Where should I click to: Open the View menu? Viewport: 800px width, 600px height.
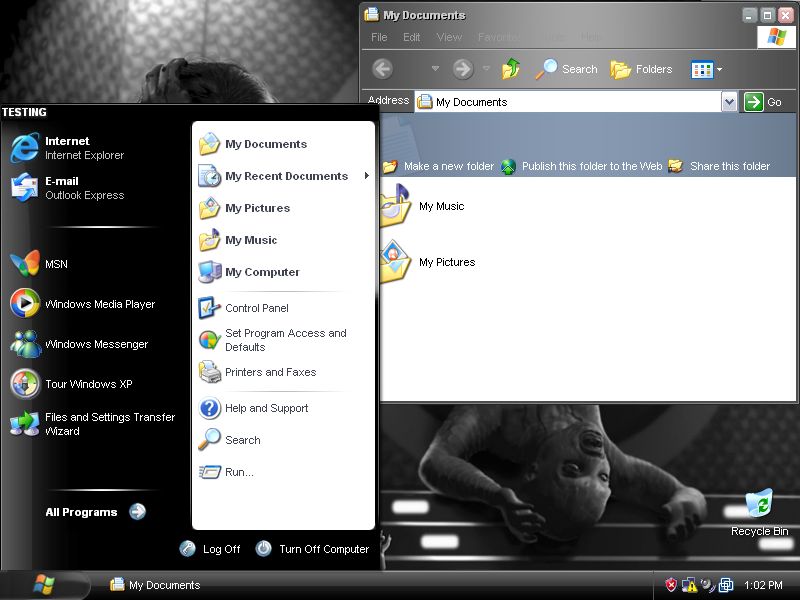(449, 37)
